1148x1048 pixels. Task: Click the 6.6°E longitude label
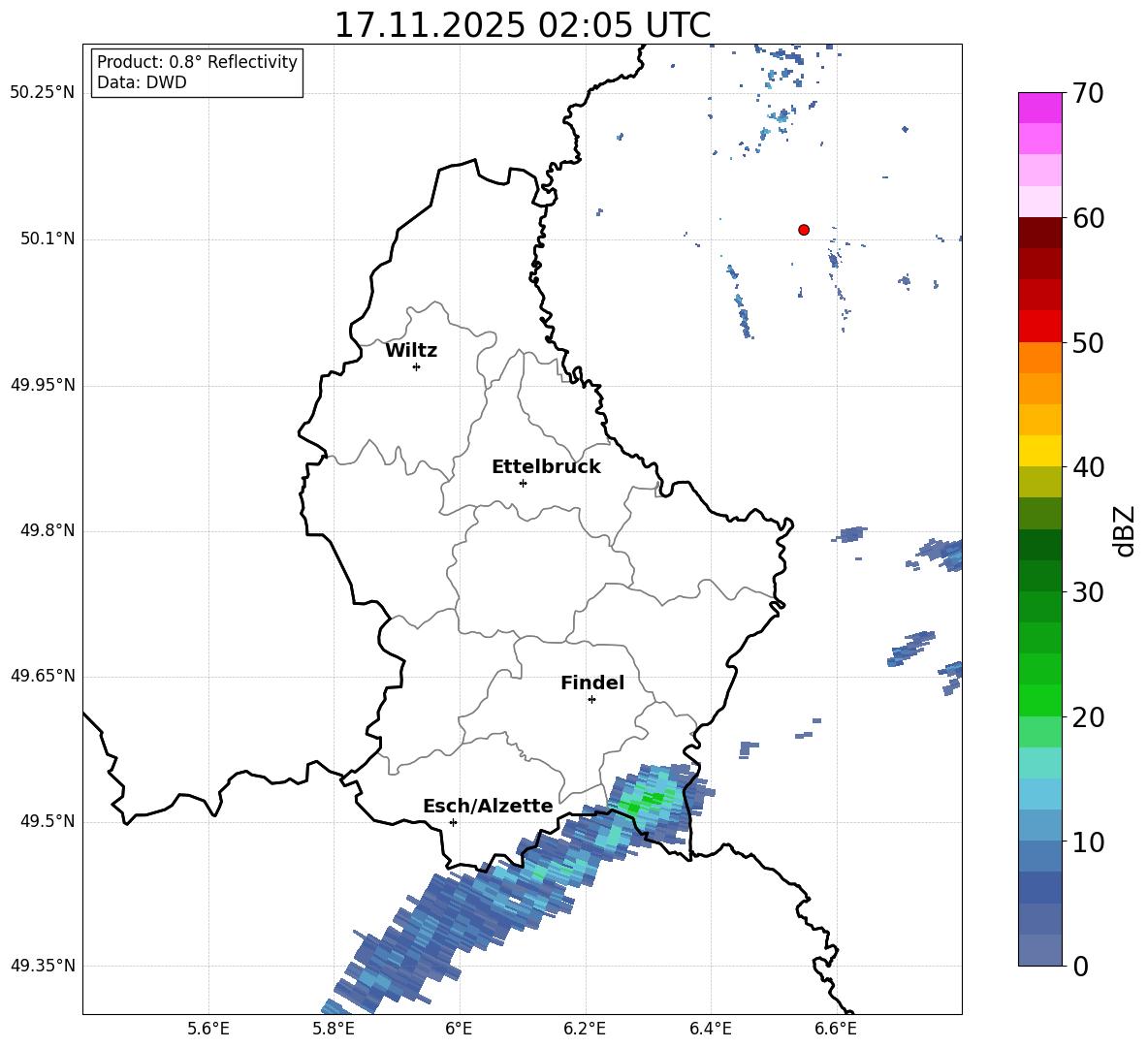pos(836,1030)
